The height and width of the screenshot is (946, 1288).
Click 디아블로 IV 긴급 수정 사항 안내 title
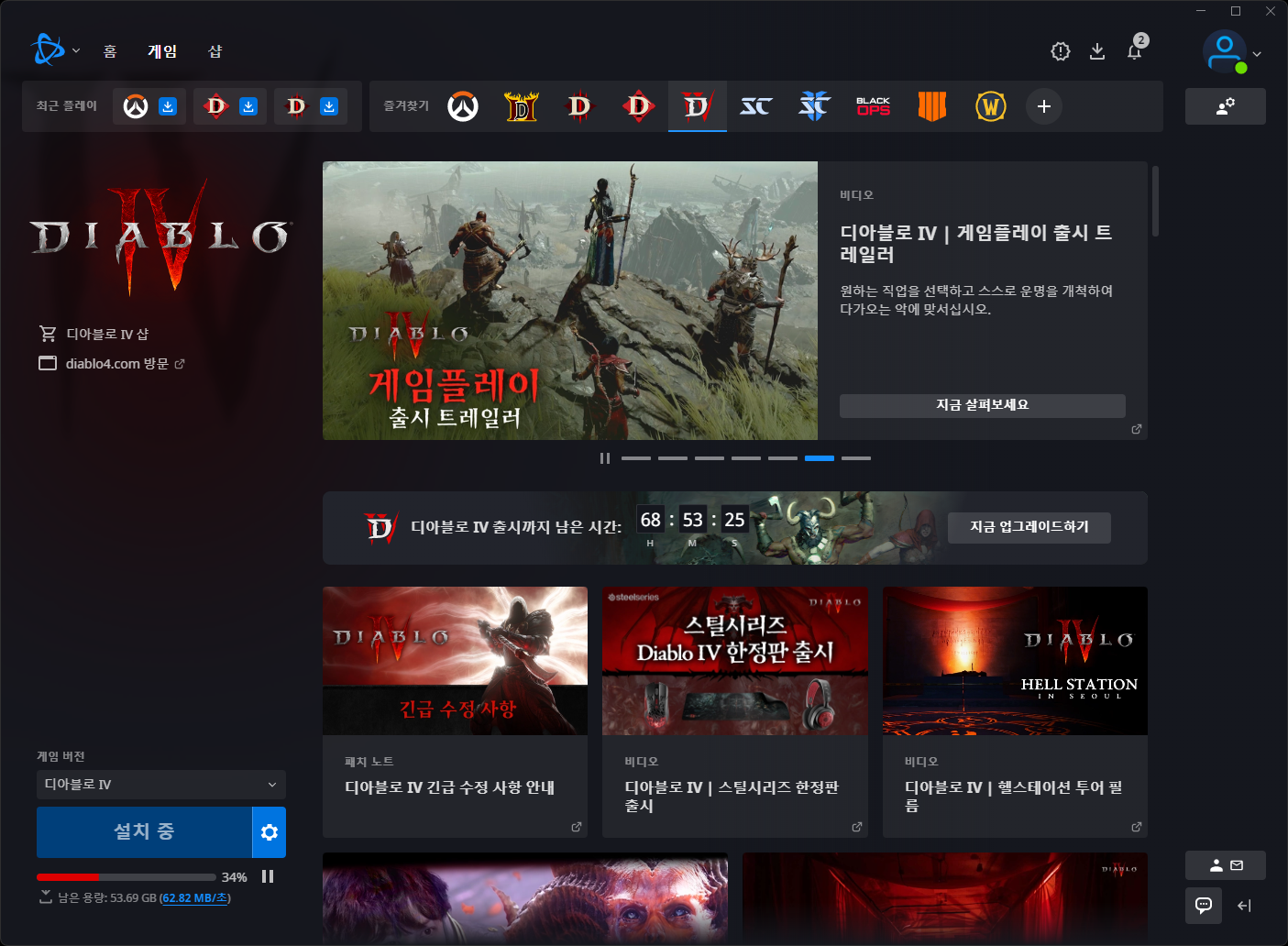coord(450,787)
